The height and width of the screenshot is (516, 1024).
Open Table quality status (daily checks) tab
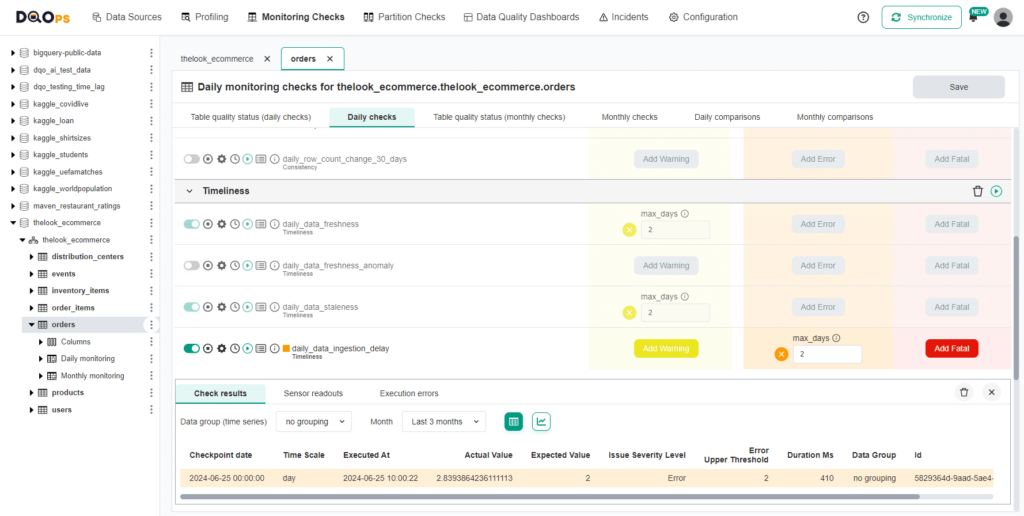click(251, 117)
